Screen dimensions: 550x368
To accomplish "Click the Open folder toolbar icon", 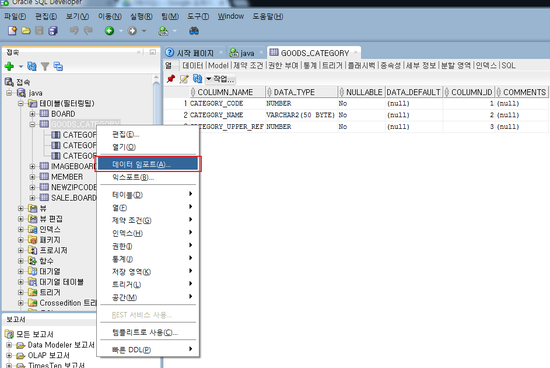I will pos(26,31).
